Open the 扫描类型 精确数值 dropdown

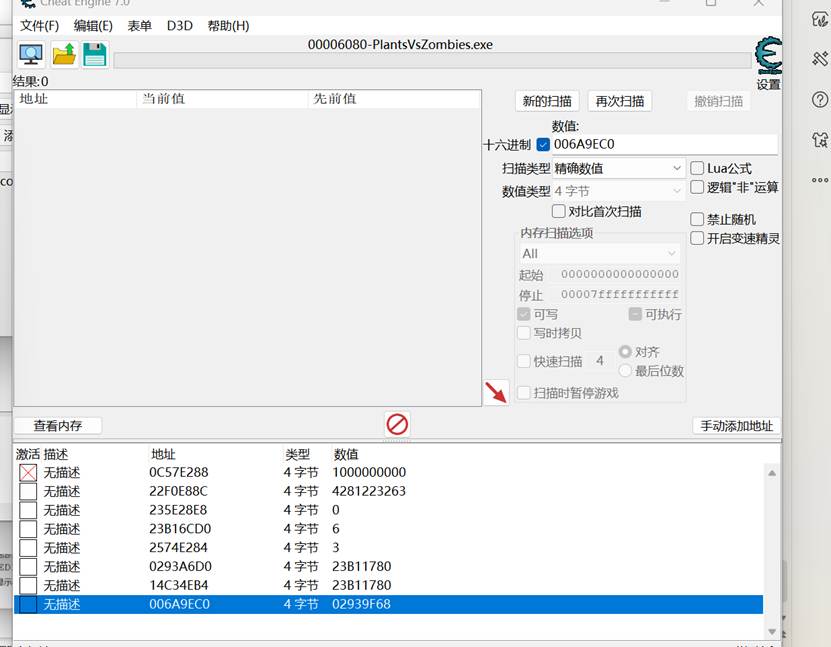618,169
